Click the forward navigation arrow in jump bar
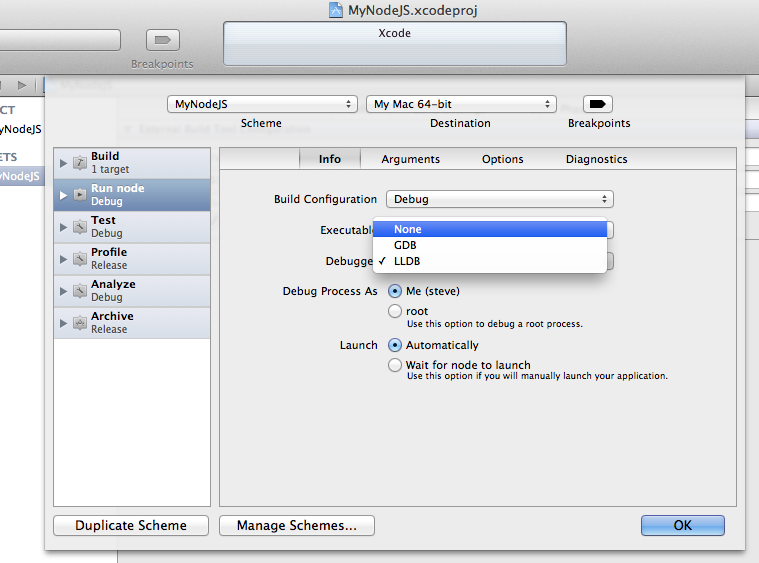Screen dimensions: 759x563 [x=22, y=85]
